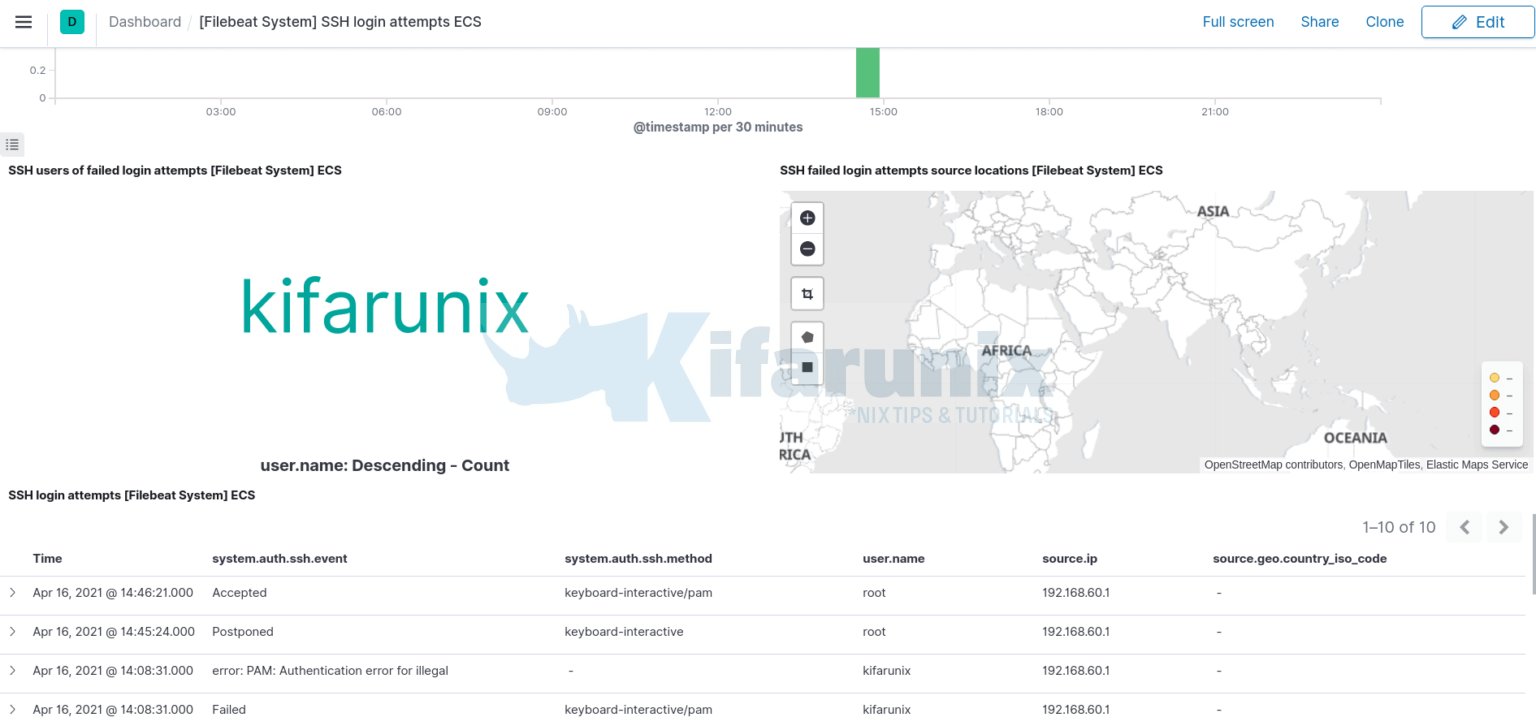Select the polygon draw tool on the map
This screenshot has width=1536, height=726.
click(806, 337)
